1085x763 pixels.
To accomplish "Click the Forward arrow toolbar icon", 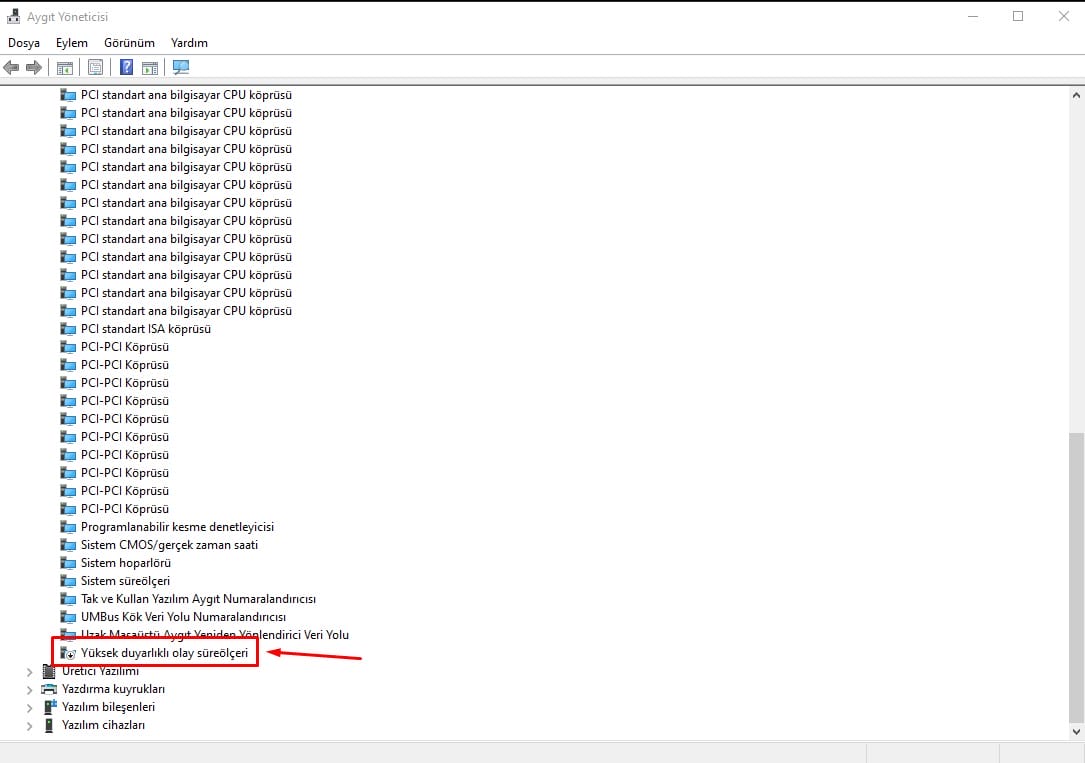I will pos(34,68).
